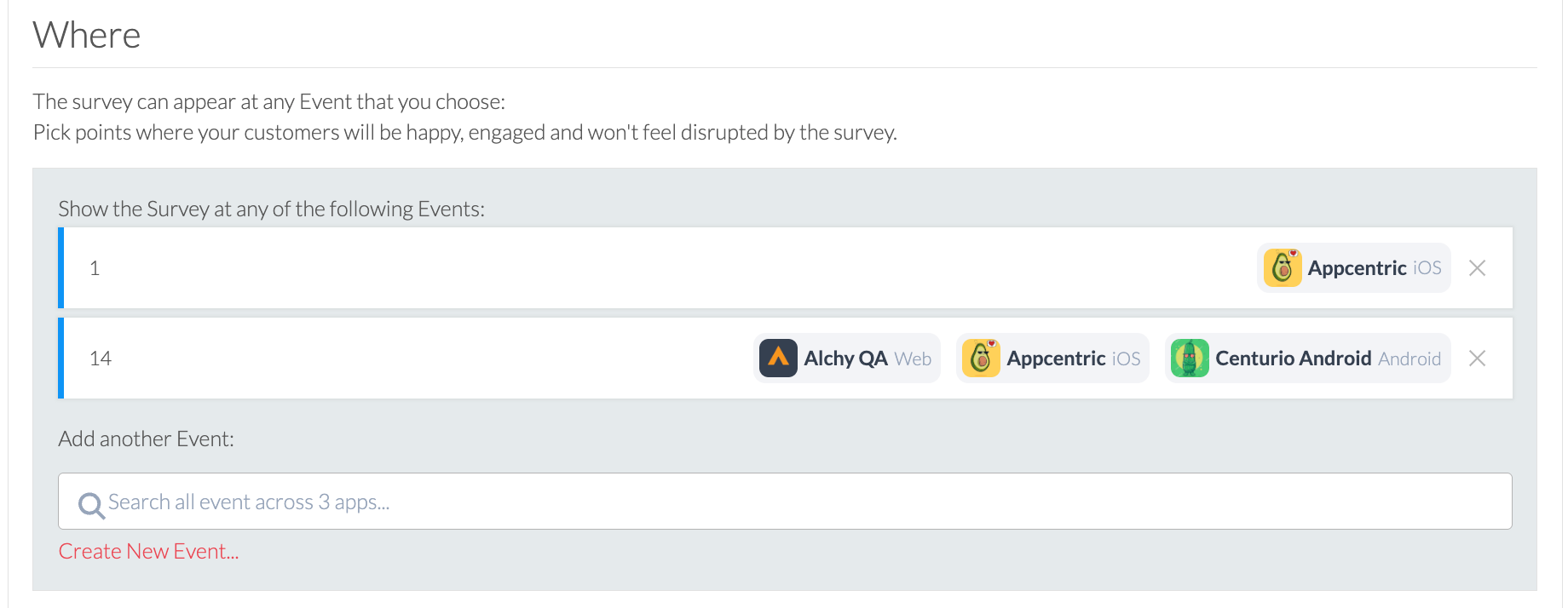Open the 'Create New Event...' link
Screen dimensions: 1568x608
click(x=148, y=552)
